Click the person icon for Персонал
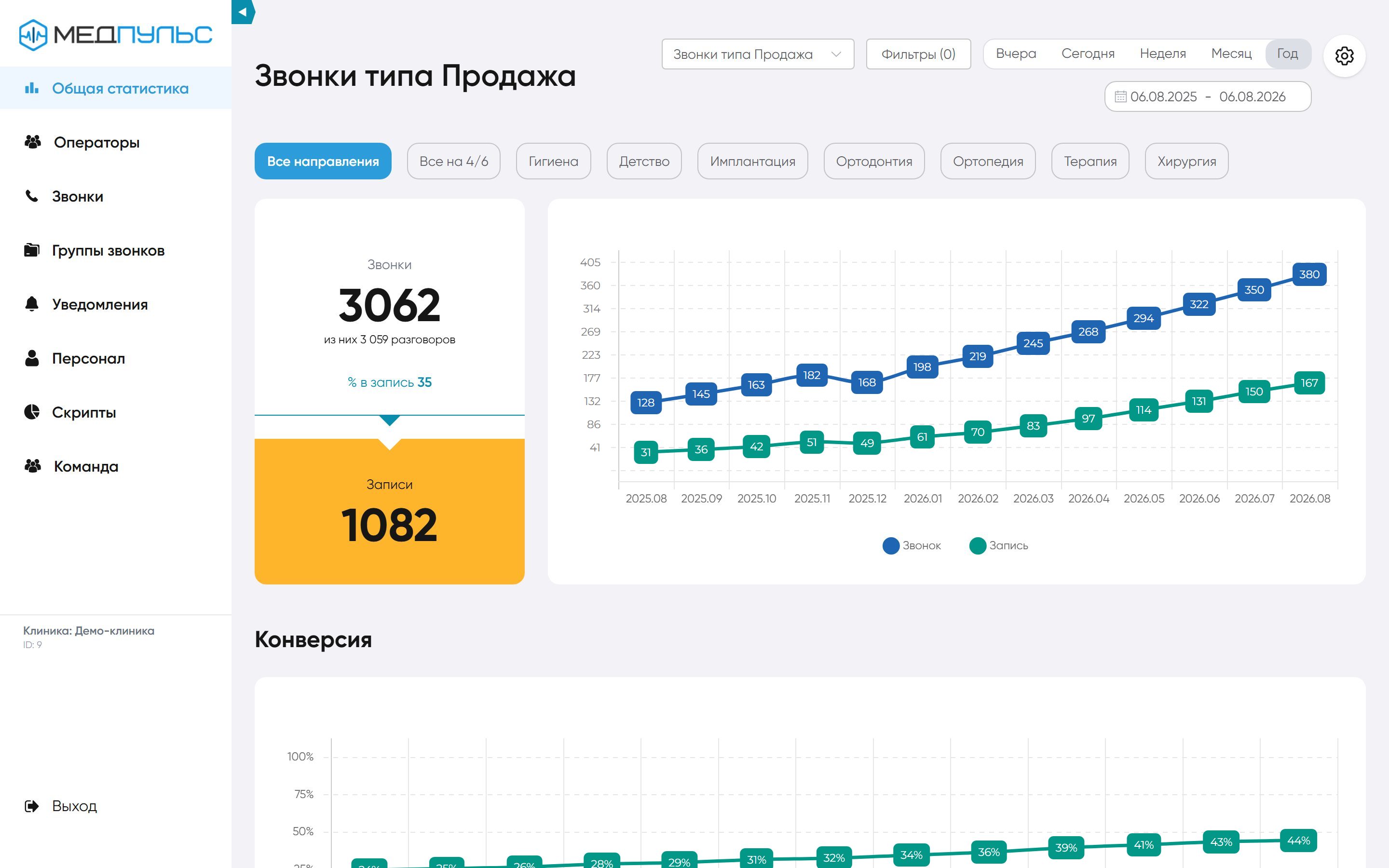Viewport: 1389px width, 868px height. click(31, 358)
